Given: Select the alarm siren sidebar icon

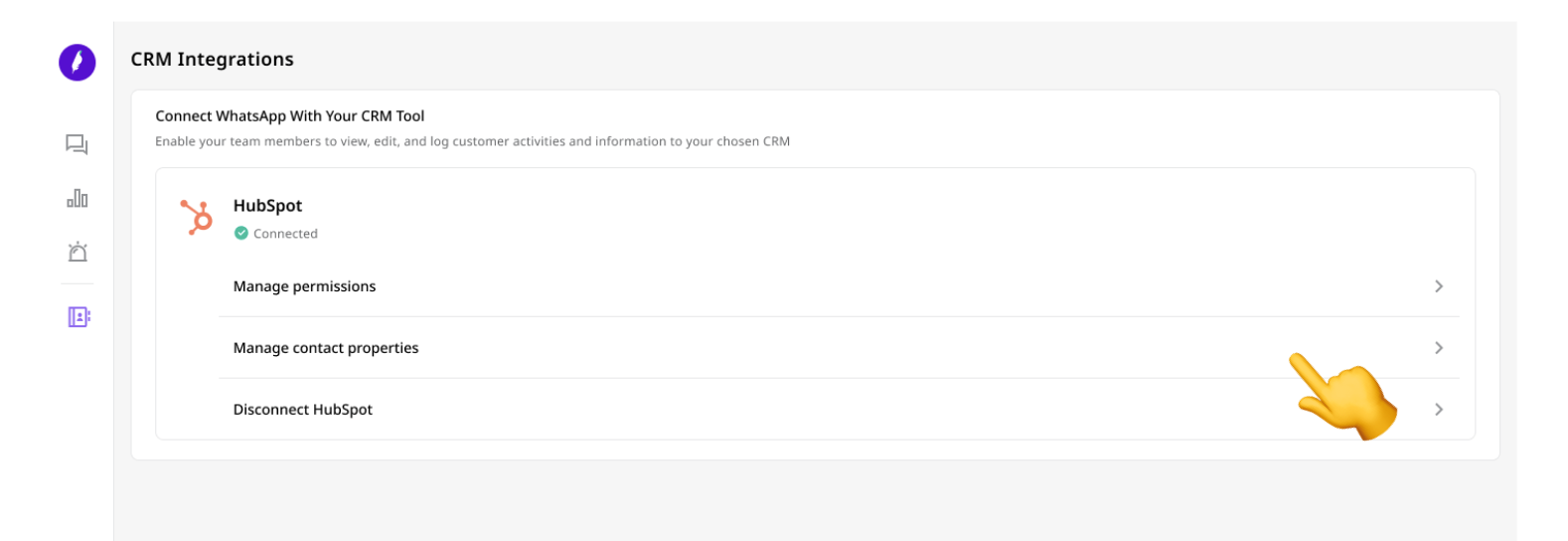Looking at the screenshot, I should click(78, 252).
